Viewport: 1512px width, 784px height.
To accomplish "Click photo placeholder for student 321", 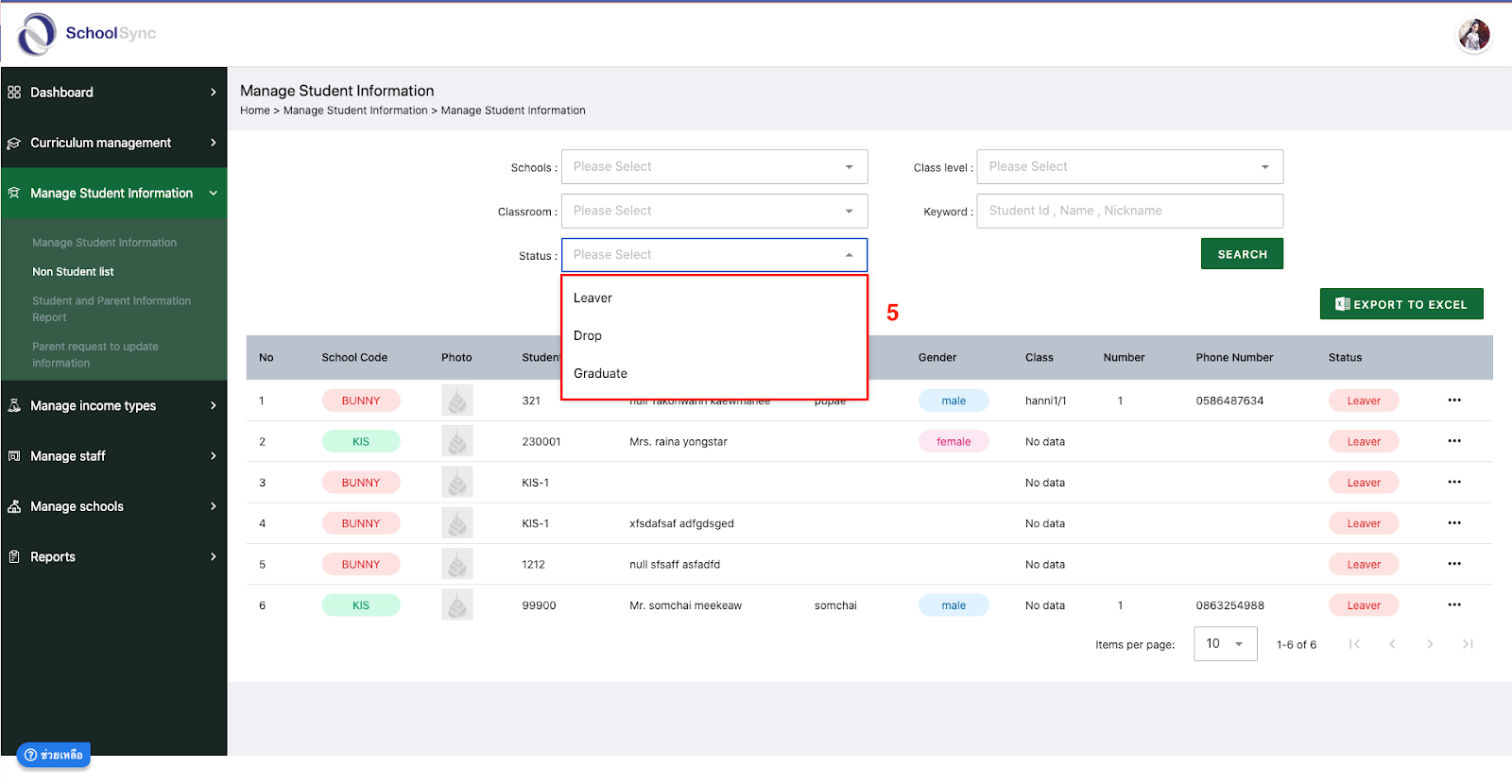I will coord(457,401).
